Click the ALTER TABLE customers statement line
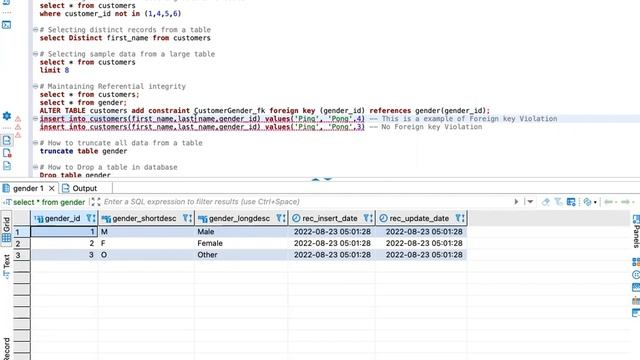The height and width of the screenshot is (360, 640). [x=264, y=111]
